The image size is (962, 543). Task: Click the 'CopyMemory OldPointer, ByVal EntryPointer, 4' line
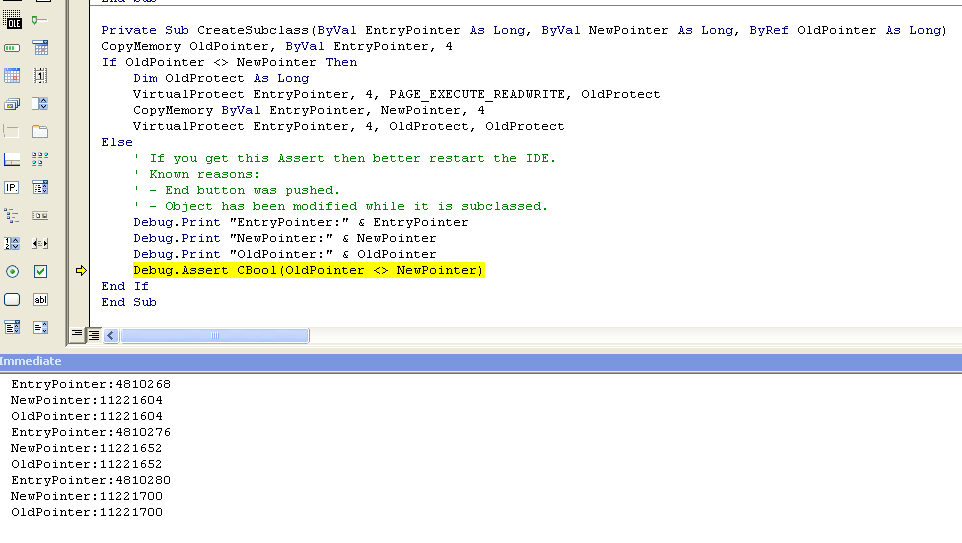tap(277, 46)
